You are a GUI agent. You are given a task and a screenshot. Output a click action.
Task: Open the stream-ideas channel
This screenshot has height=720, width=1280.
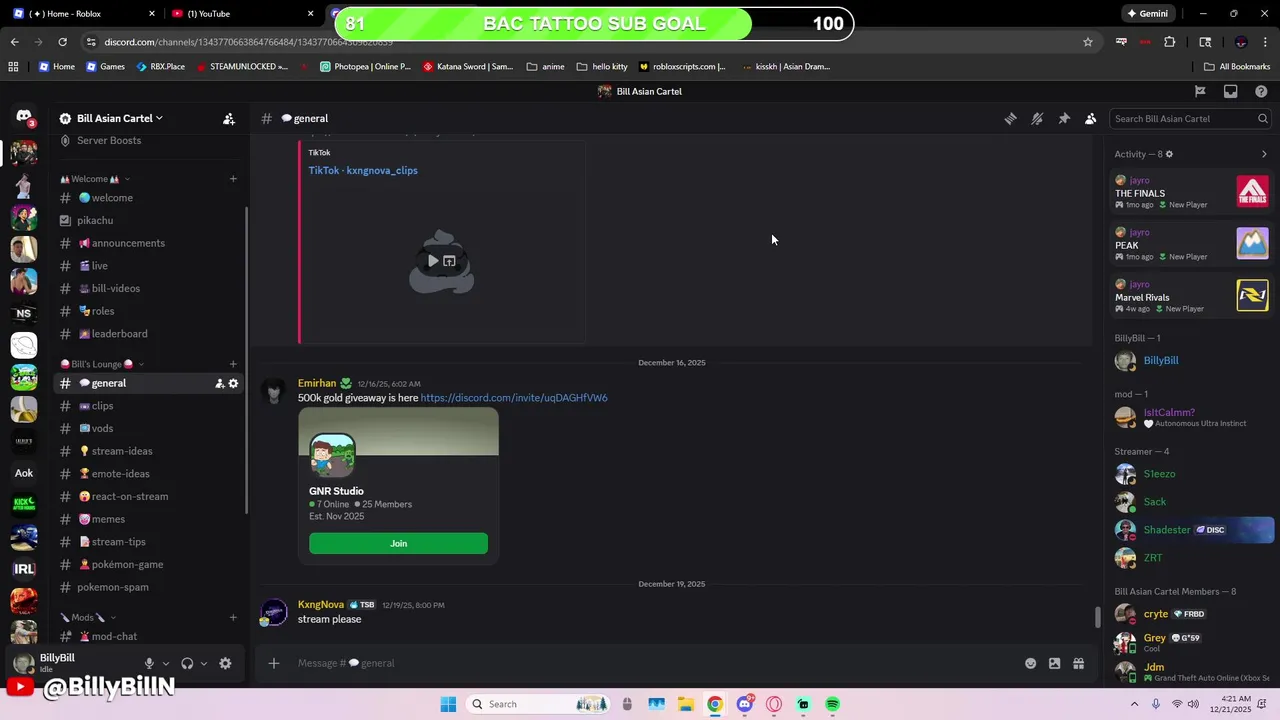(148, 451)
